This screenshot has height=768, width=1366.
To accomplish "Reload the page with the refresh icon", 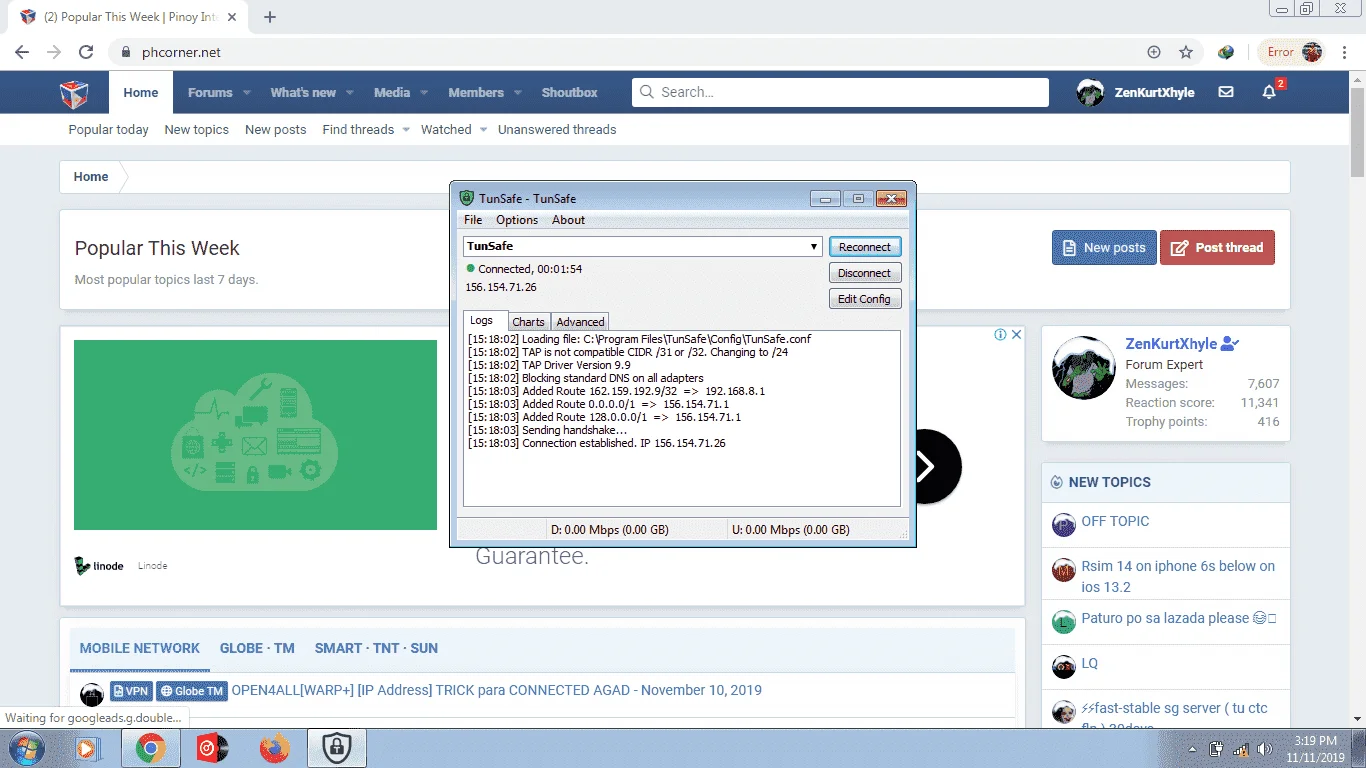I will pos(86,52).
